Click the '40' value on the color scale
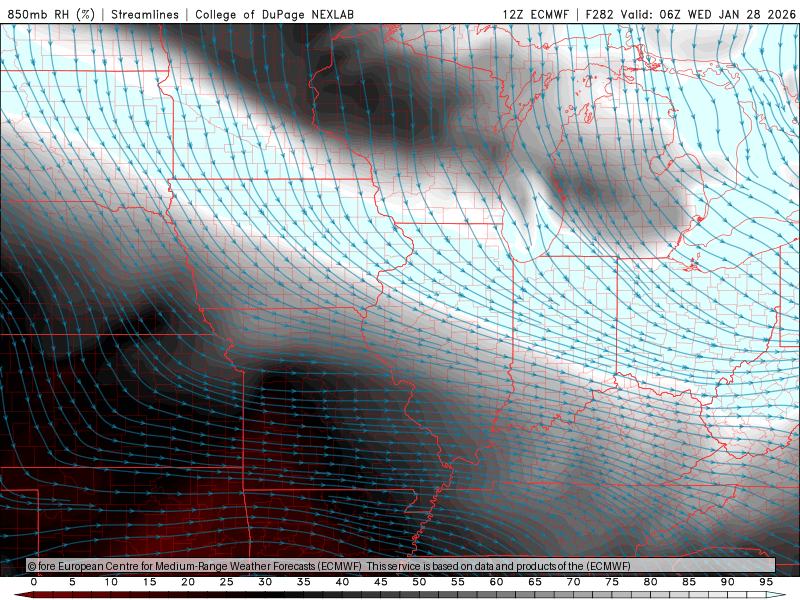 coord(342,582)
